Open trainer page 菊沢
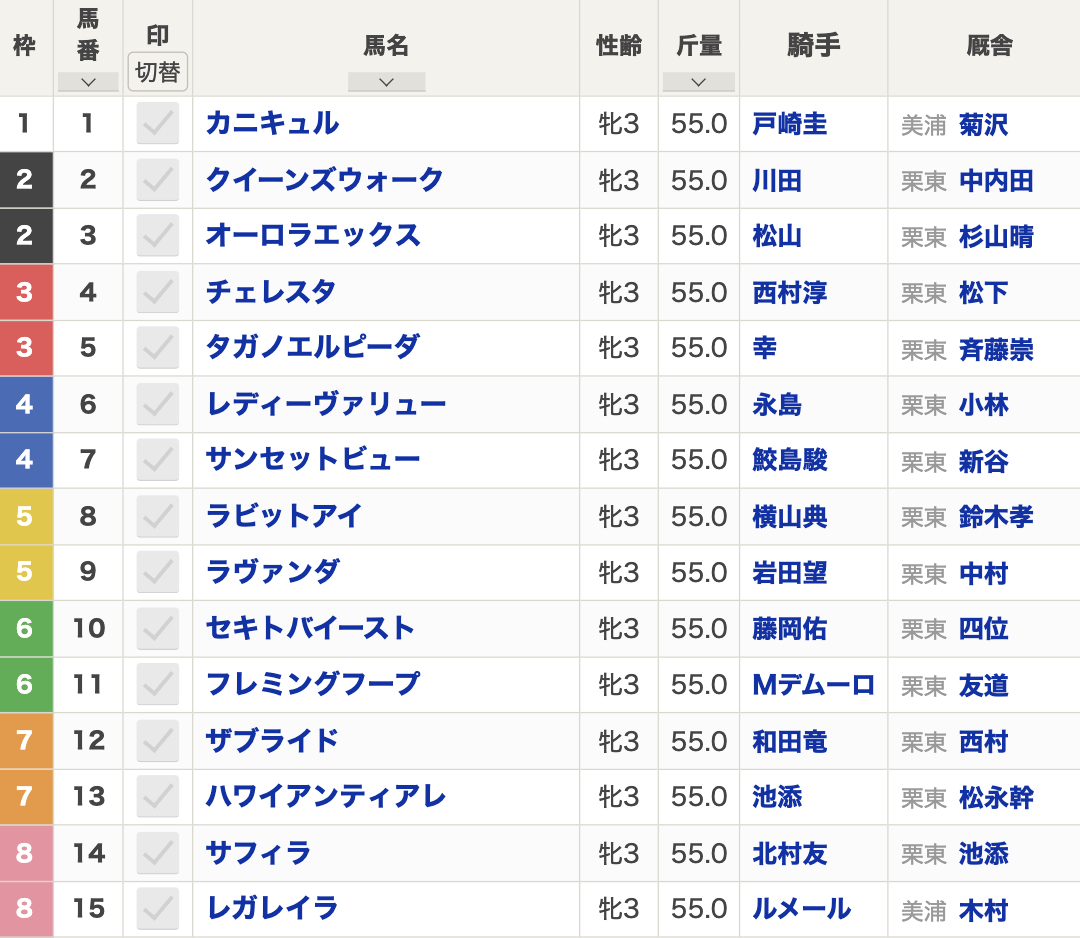 983,125
